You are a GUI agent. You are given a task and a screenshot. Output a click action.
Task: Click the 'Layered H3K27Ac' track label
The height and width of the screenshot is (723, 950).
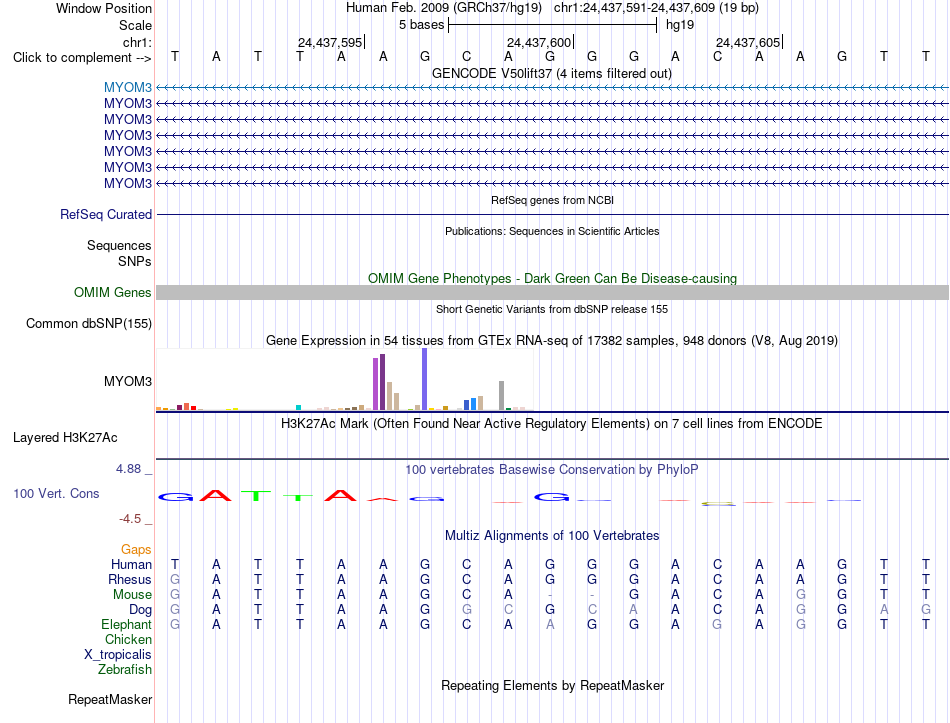65,438
